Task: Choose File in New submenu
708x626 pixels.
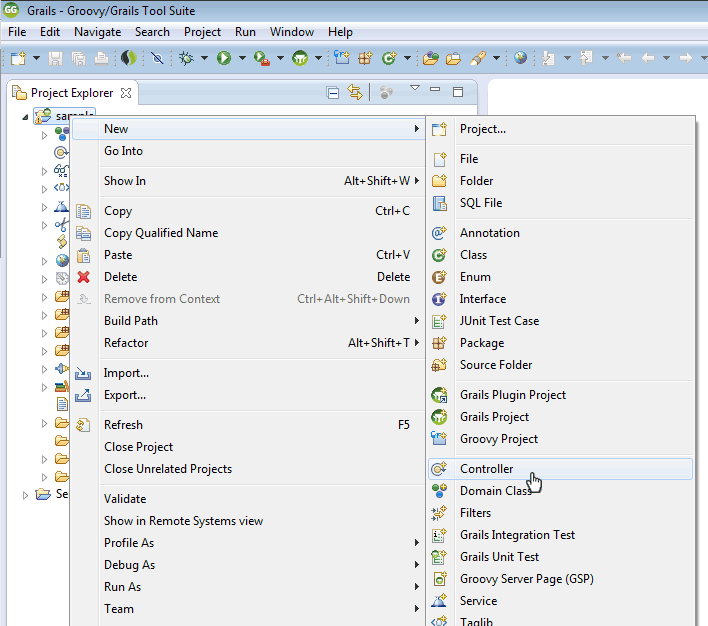Action: (x=560, y=159)
